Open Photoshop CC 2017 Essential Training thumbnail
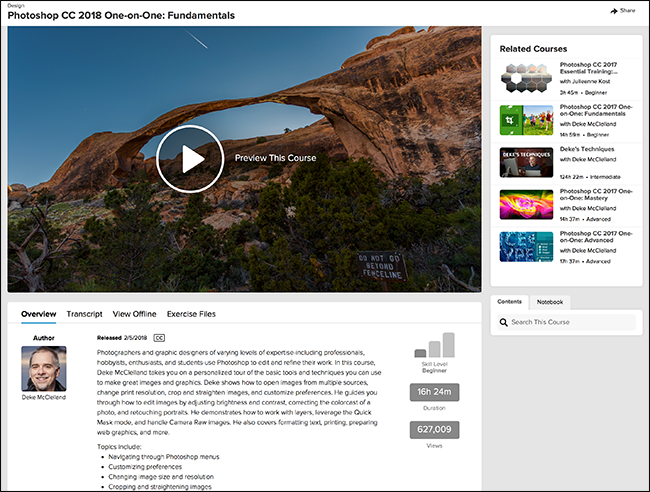Viewport: 650px width, 492px height. click(x=526, y=78)
